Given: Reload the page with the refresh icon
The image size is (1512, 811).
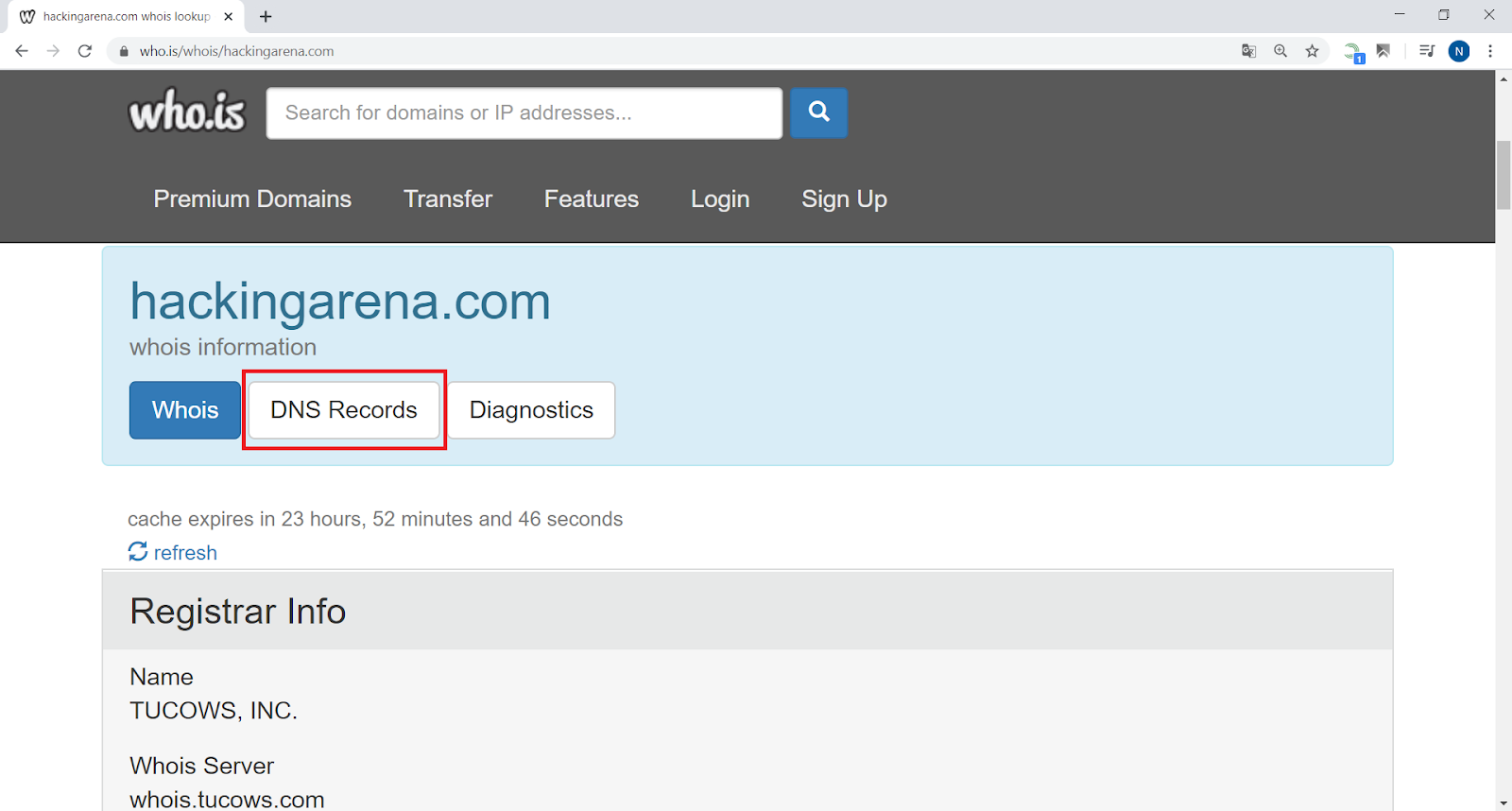Looking at the screenshot, I should pyautogui.click(x=85, y=51).
